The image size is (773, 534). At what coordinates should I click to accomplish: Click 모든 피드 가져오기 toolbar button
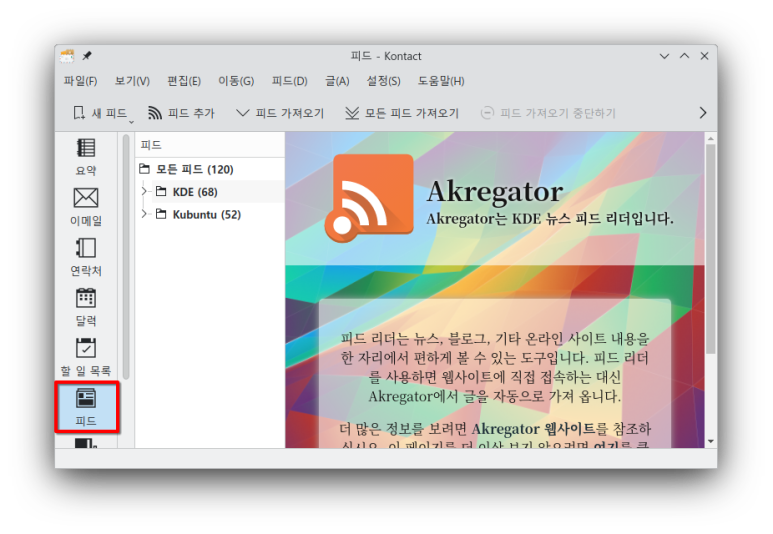click(402, 113)
